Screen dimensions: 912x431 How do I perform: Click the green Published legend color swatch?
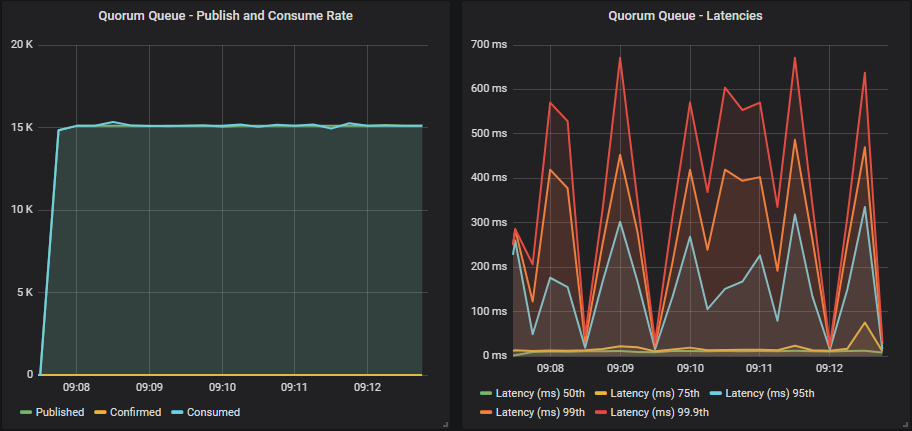click(x=26, y=412)
